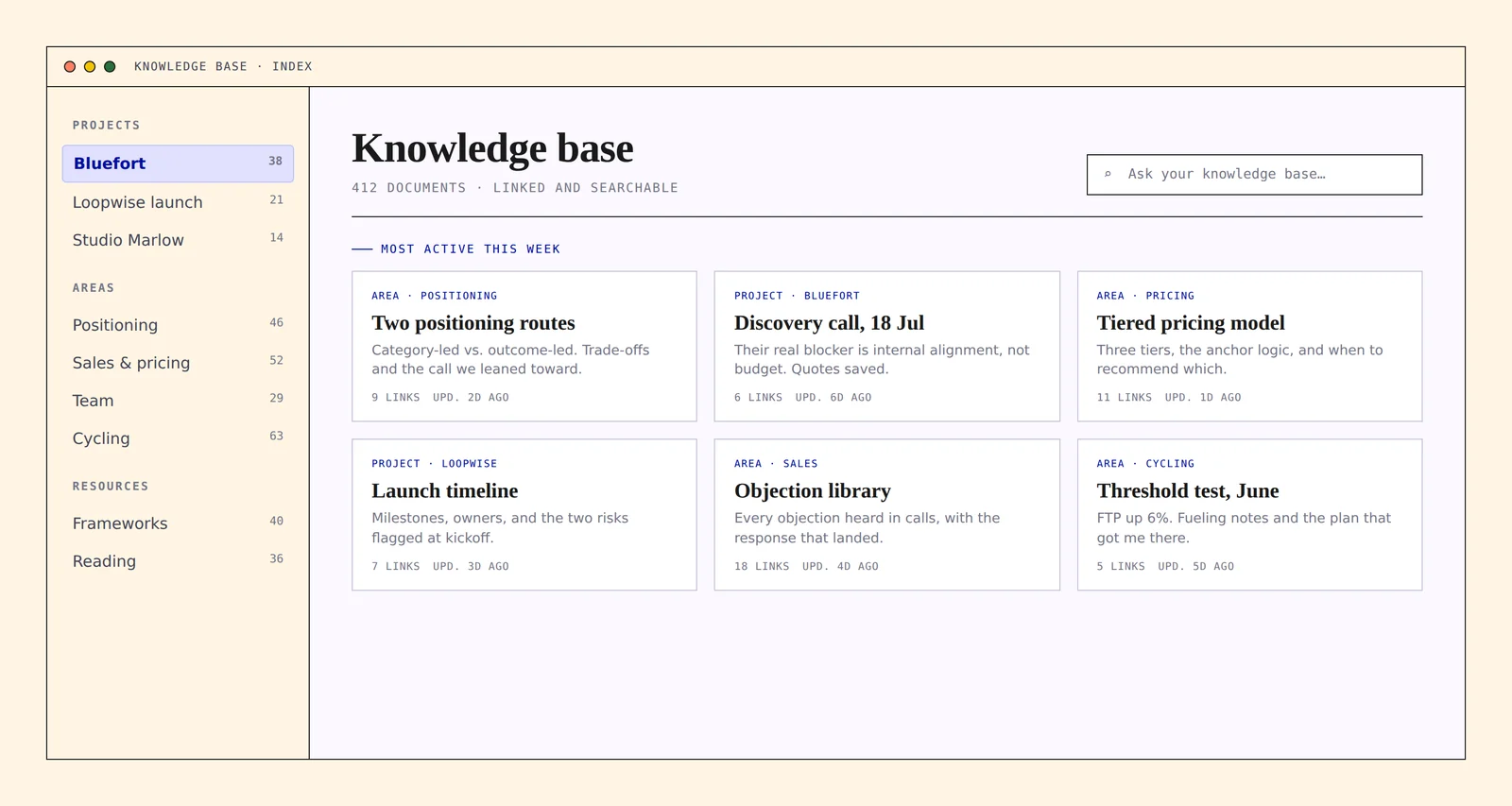Click the 11 LINKS count
This screenshot has height=806, width=1512.
1125,398
